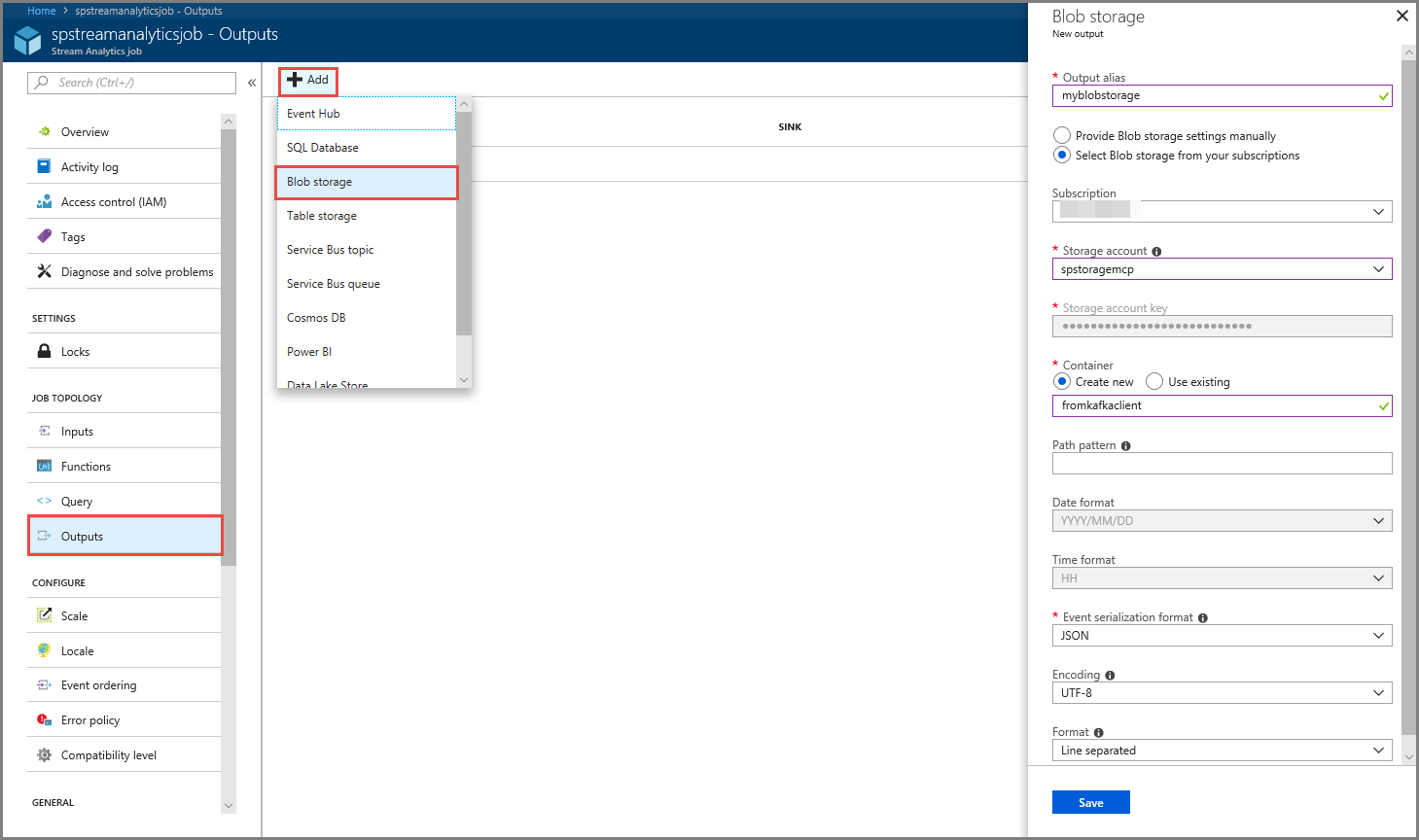Open the Event serialization format dropdown
Screen dimensions: 1419x840
point(1222,635)
